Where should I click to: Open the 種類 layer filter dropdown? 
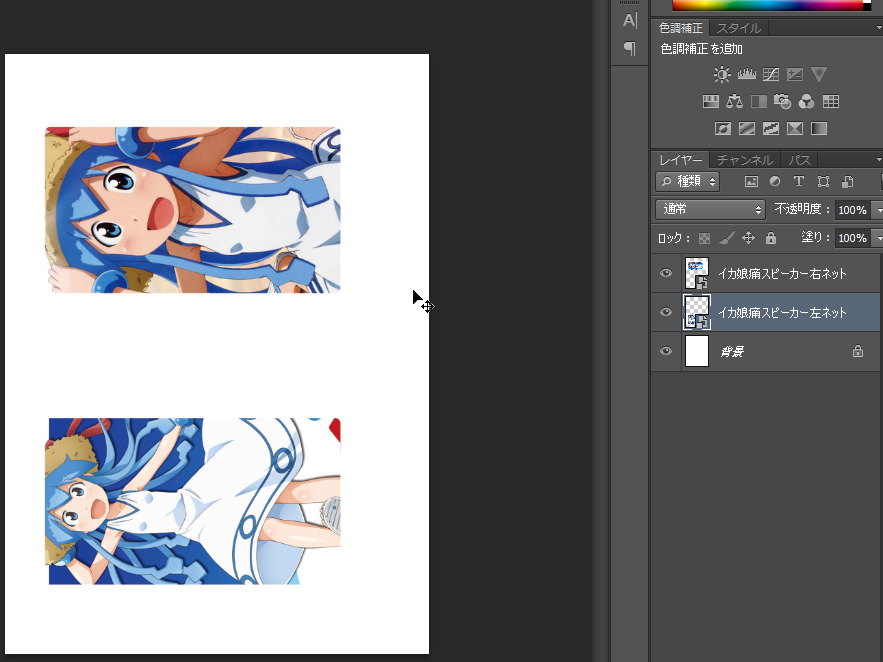pyautogui.click(x=688, y=181)
